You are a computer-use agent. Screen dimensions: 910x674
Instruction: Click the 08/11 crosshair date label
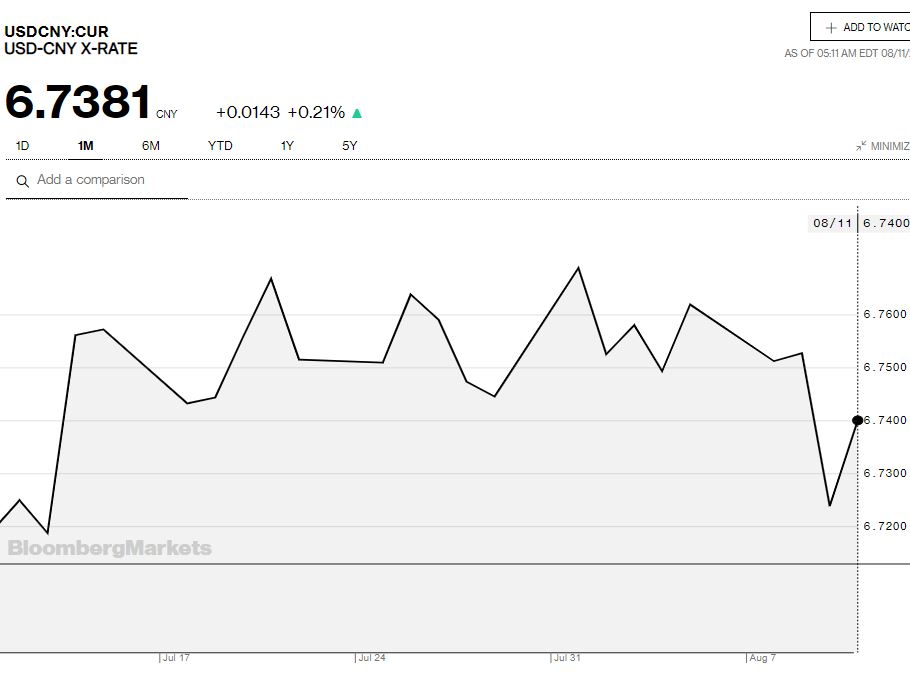832,223
